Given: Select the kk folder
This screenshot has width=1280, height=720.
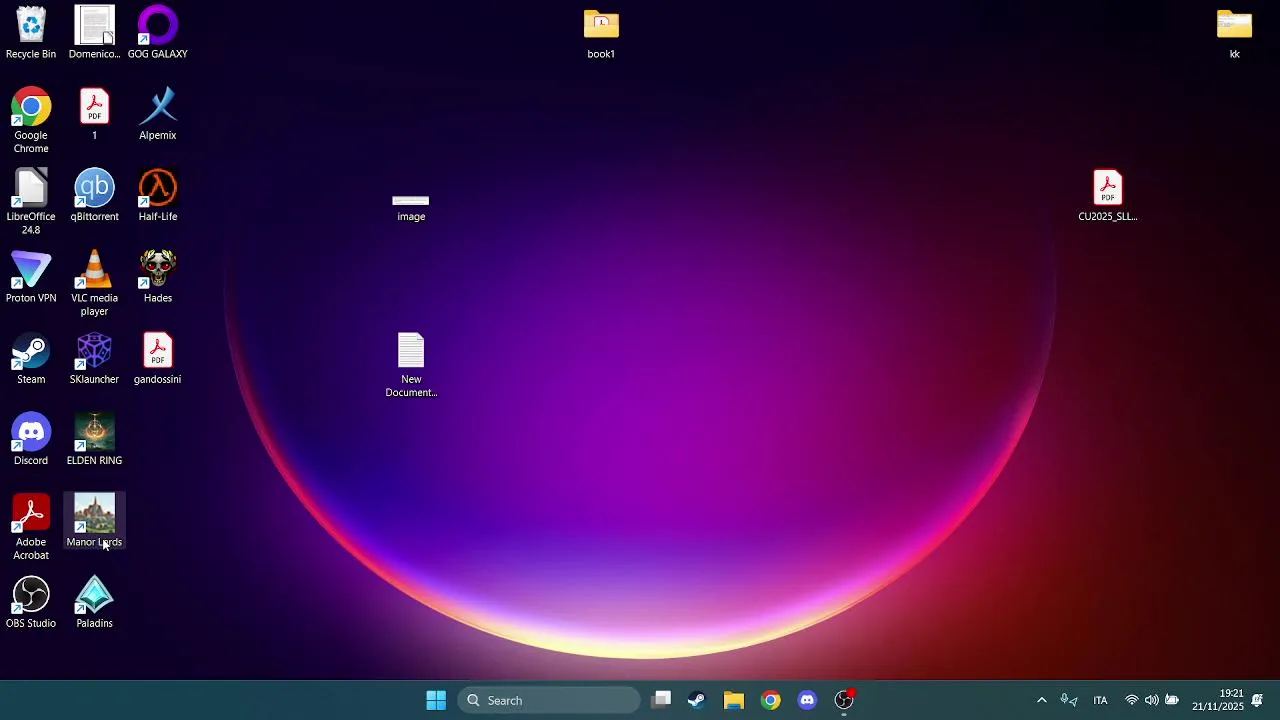Looking at the screenshot, I should click(x=1234, y=33).
